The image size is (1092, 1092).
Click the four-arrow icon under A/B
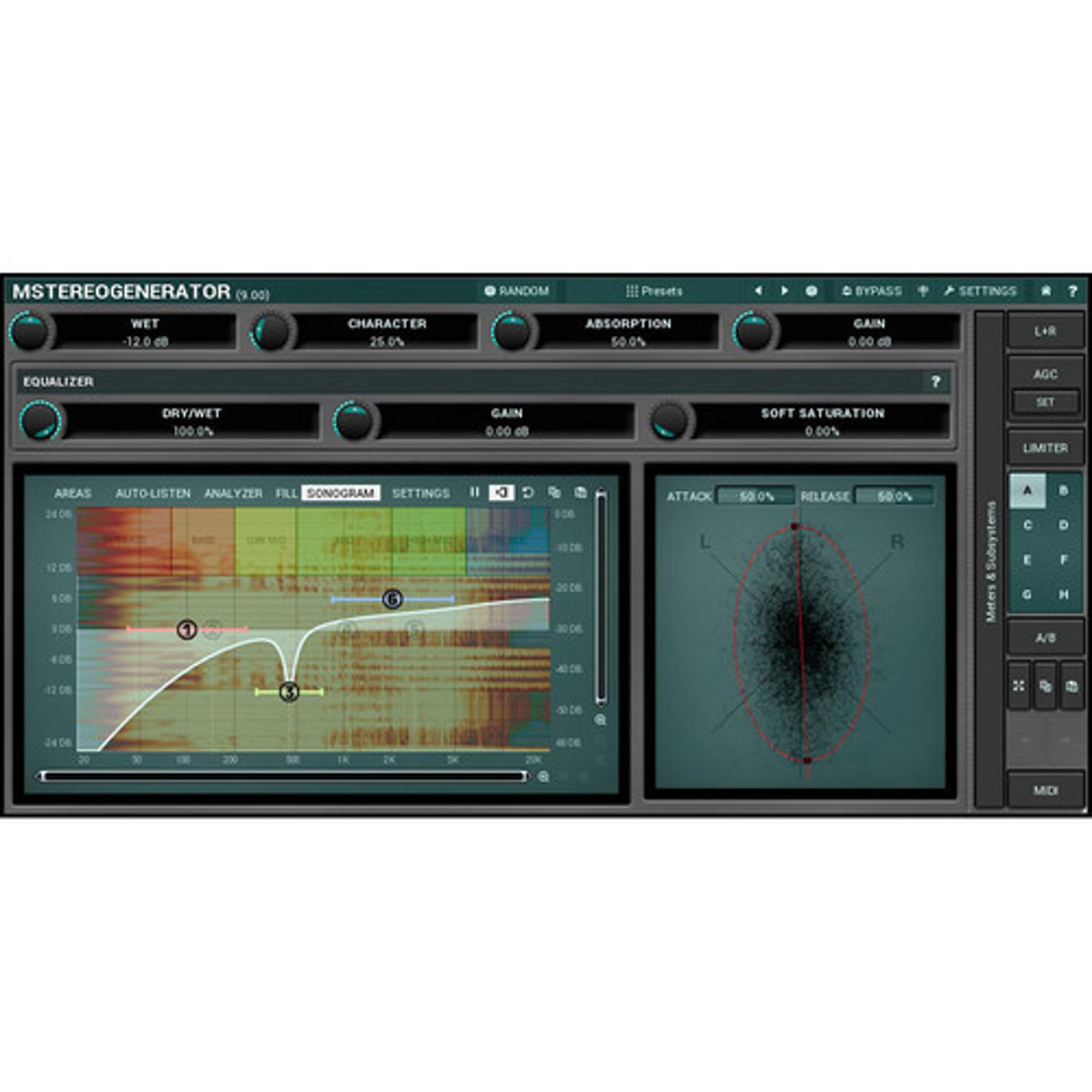click(x=1018, y=686)
